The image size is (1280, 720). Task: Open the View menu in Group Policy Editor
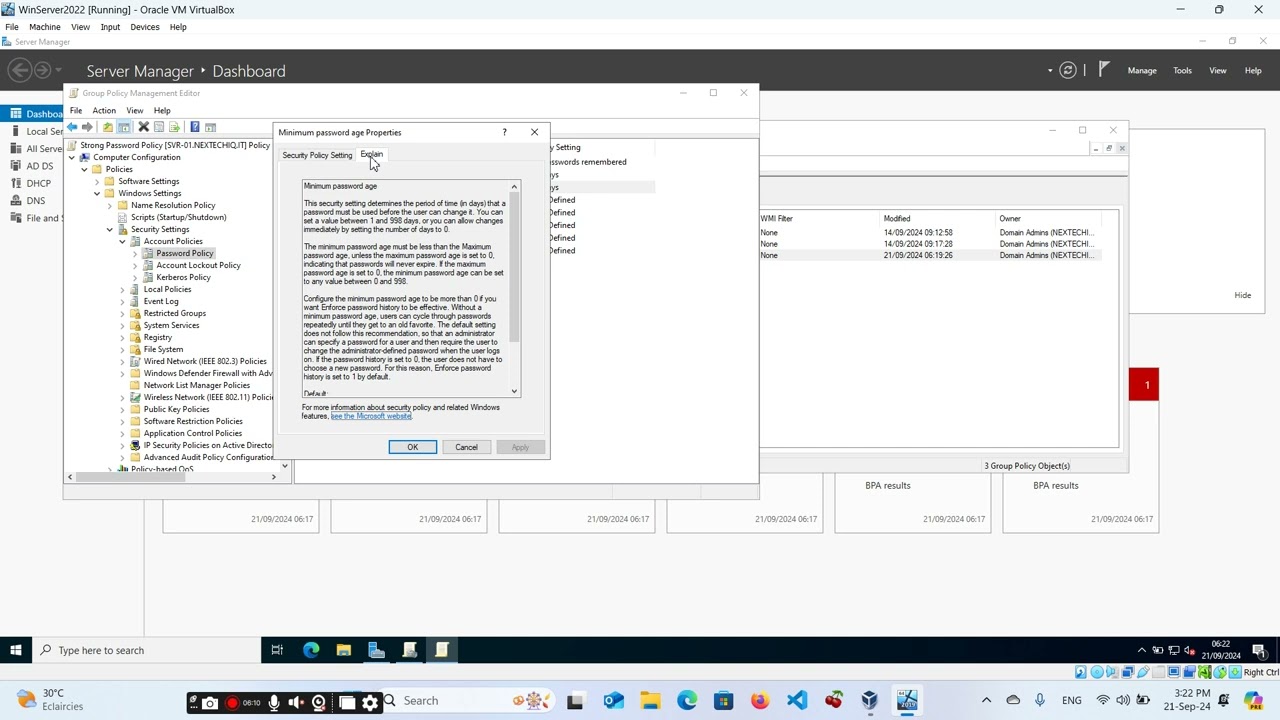(134, 110)
